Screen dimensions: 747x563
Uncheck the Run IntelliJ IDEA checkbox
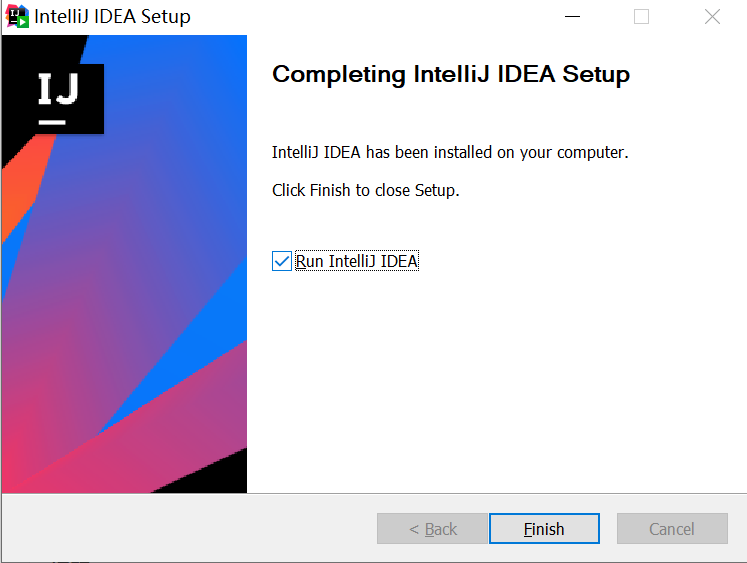click(x=282, y=261)
